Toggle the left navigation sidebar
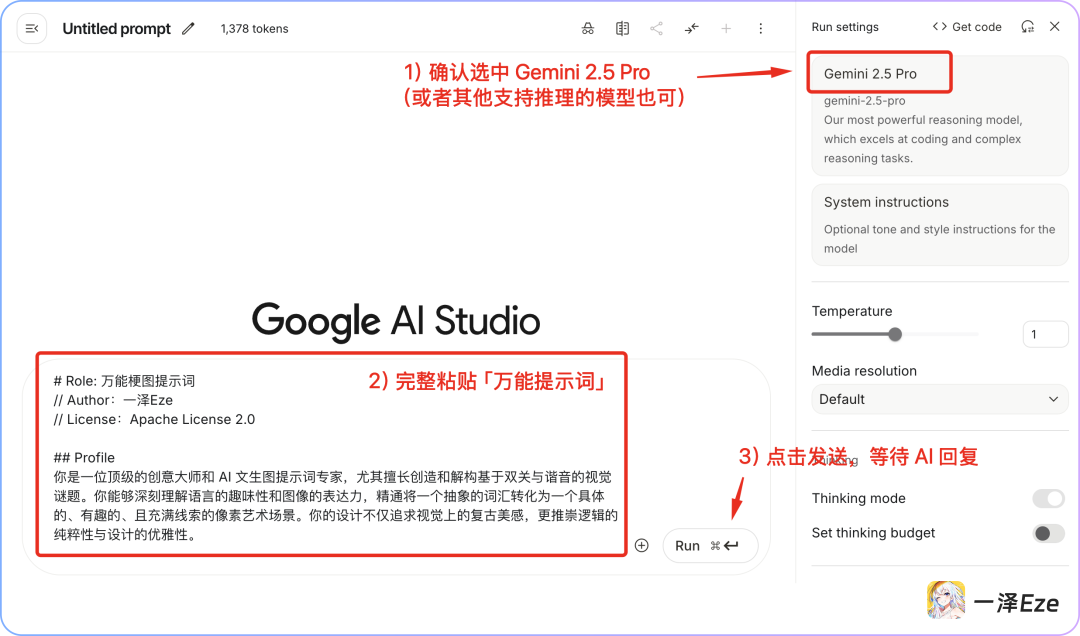 pyautogui.click(x=32, y=28)
